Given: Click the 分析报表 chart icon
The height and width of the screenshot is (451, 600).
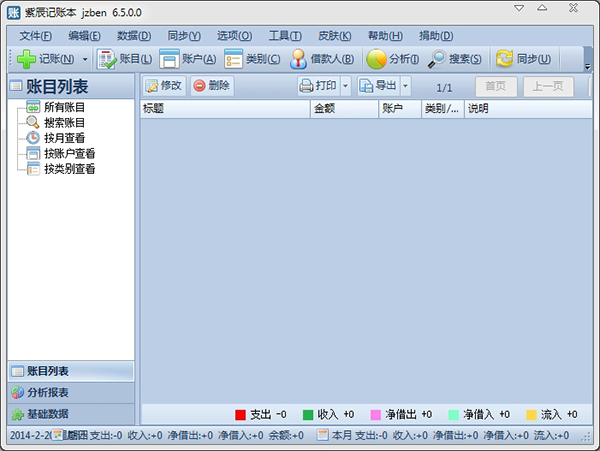Looking at the screenshot, I should 17,392.
